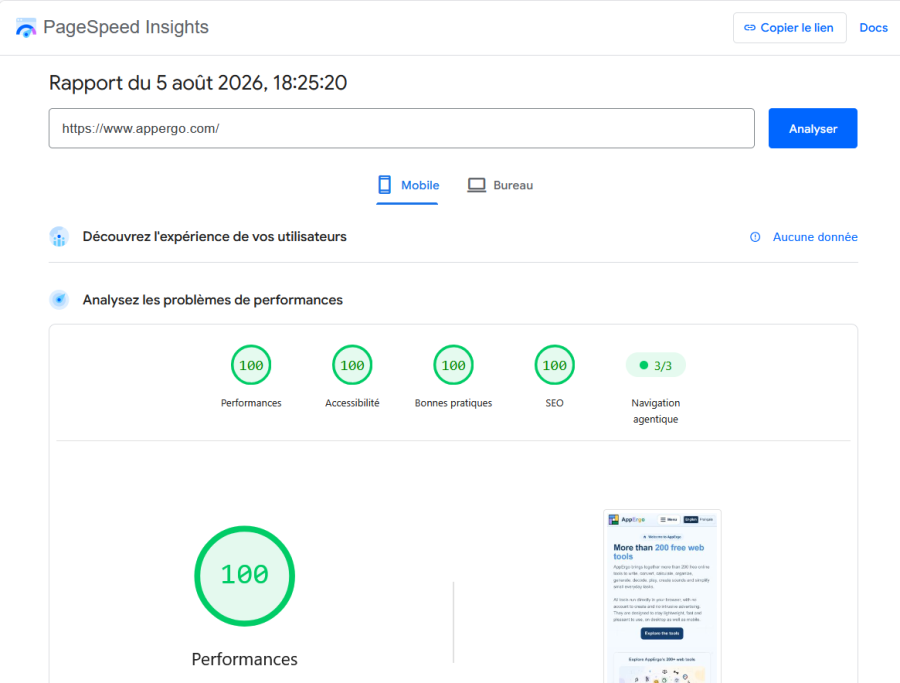Select the SEO 100 score gauge
The height and width of the screenshot is (683, 900).
tap(554, 365)
